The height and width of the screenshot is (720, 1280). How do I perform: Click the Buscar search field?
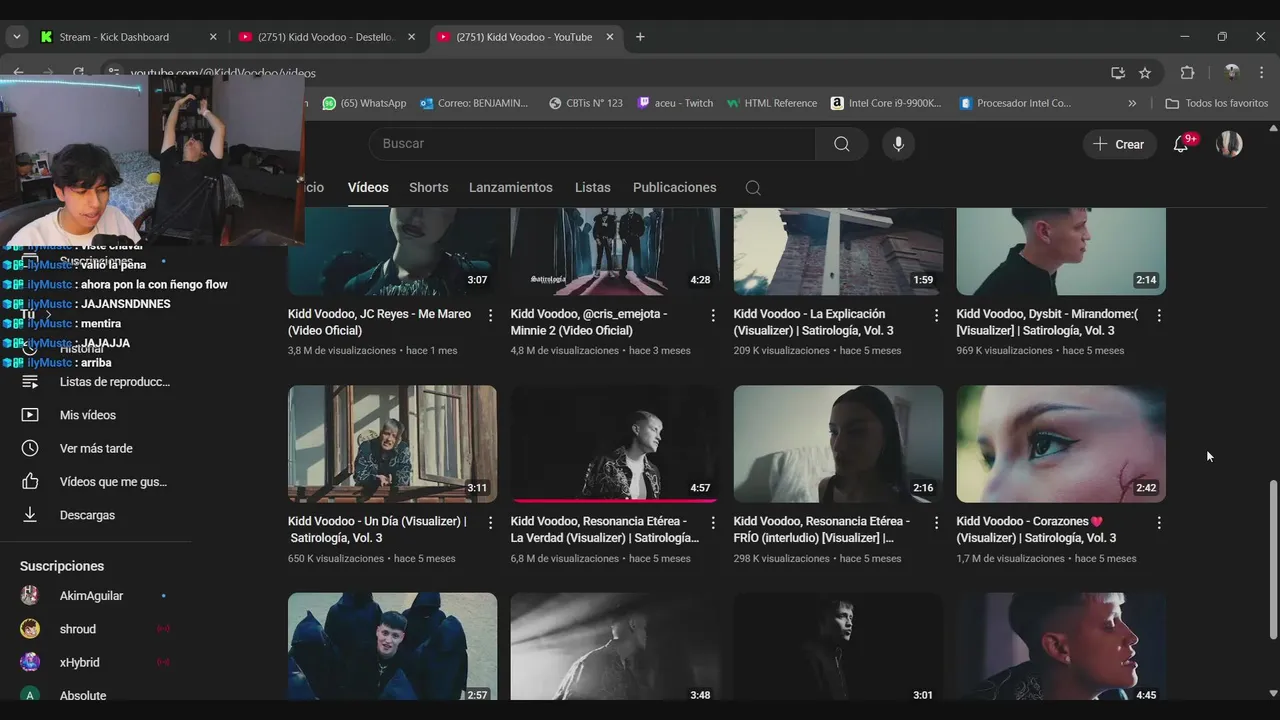pos(592,144)
